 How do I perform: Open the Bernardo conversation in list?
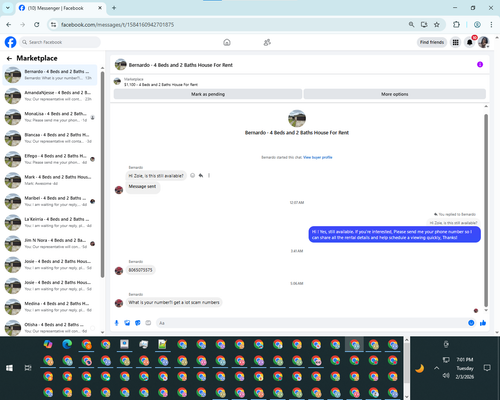pyautogui.click(x=50, y=75)
